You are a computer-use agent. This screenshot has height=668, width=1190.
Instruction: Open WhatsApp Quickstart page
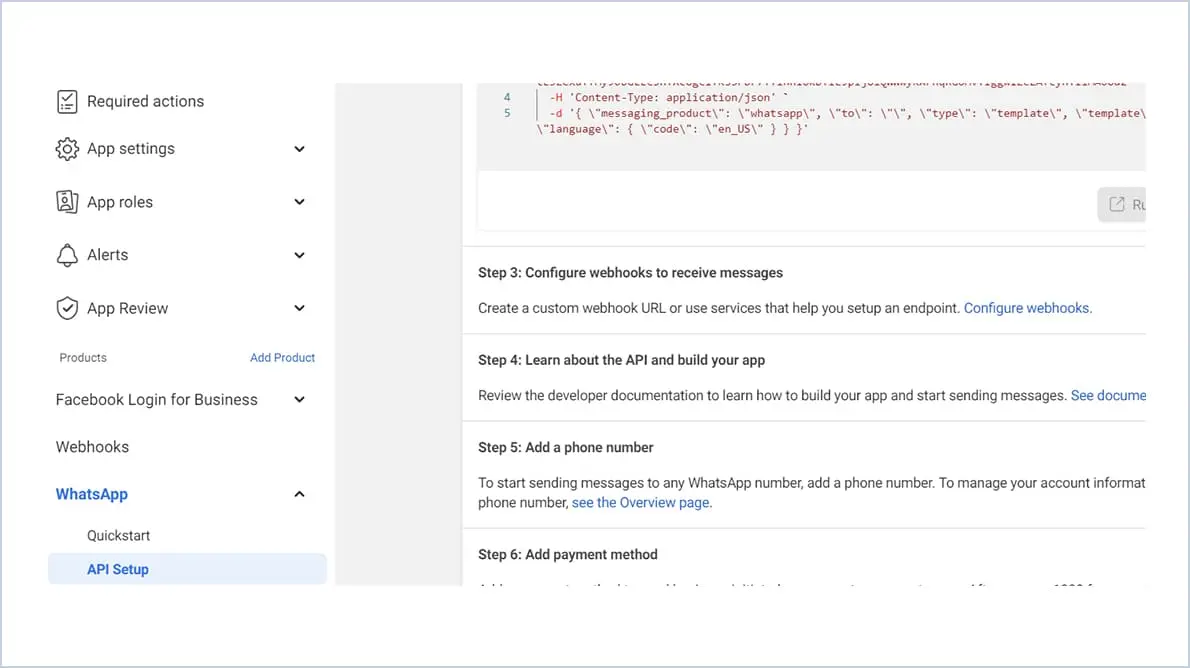point(118,535)
